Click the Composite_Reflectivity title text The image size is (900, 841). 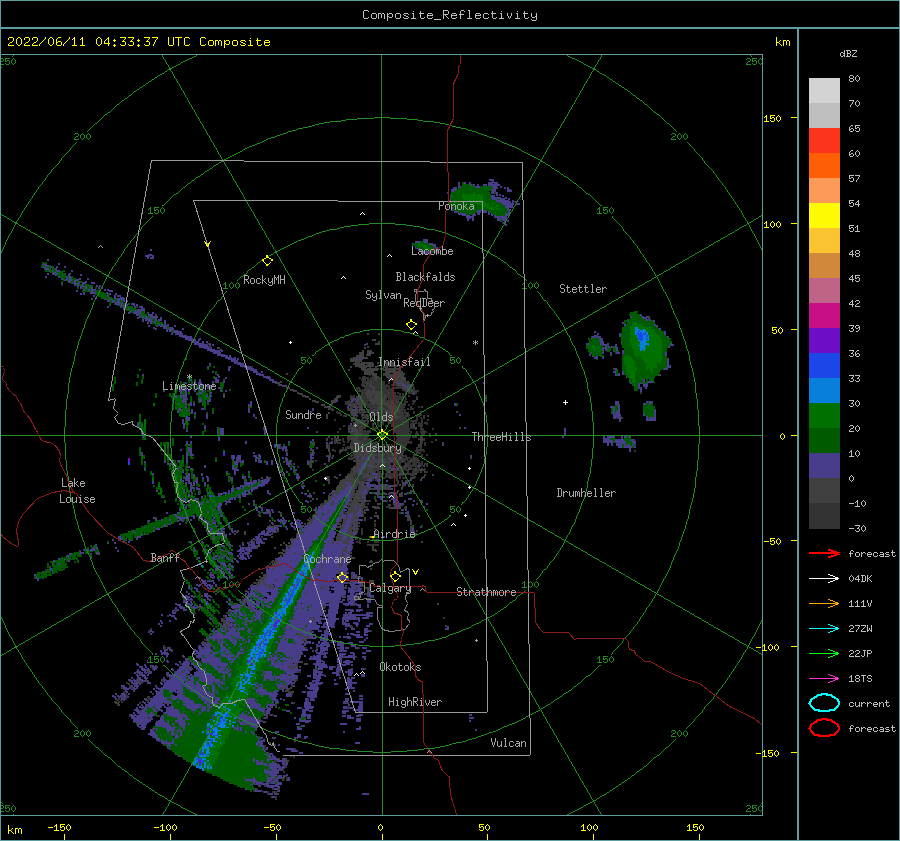pos(450,15)
